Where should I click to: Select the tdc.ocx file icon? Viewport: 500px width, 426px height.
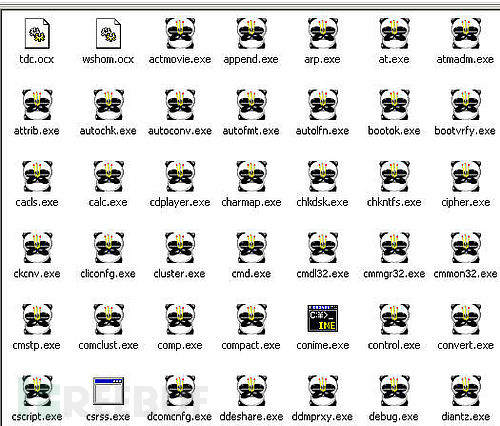(x=37, y=33)
